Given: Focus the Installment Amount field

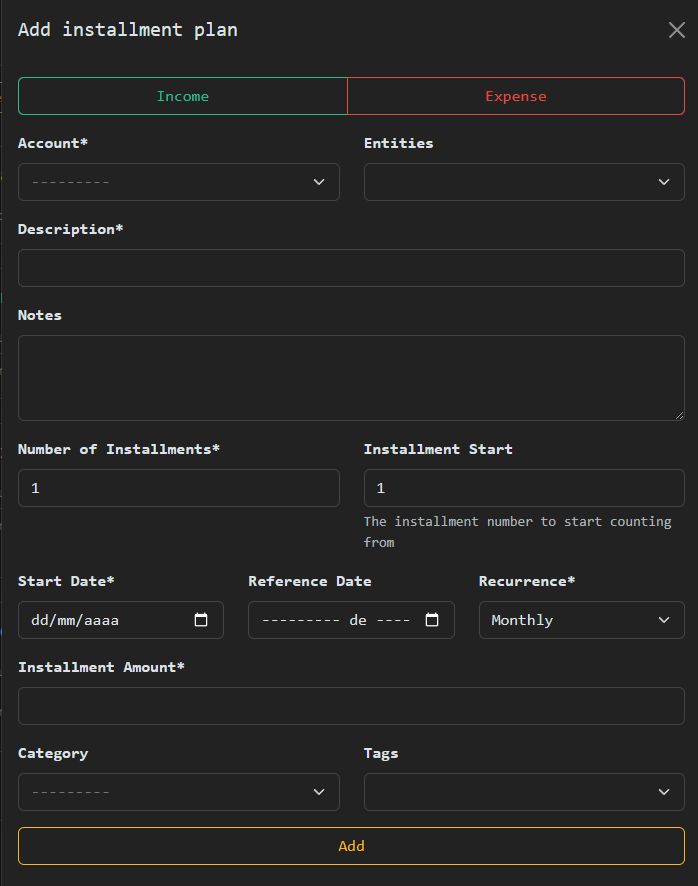Looking at the screenshot, I should coord(351,706).
